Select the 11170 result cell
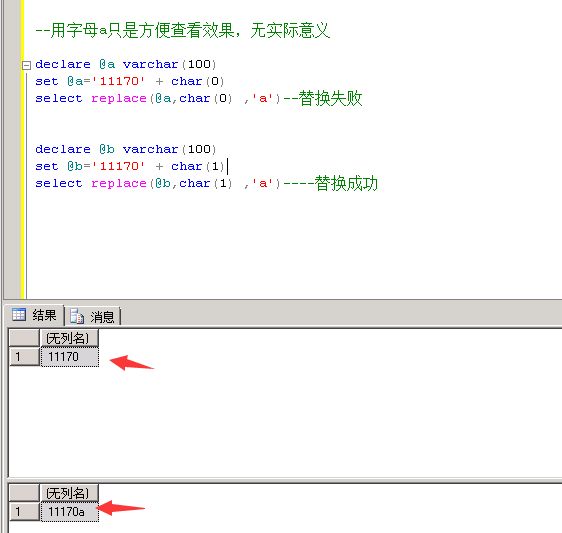562x533 pixels. [x=70, y=357]
